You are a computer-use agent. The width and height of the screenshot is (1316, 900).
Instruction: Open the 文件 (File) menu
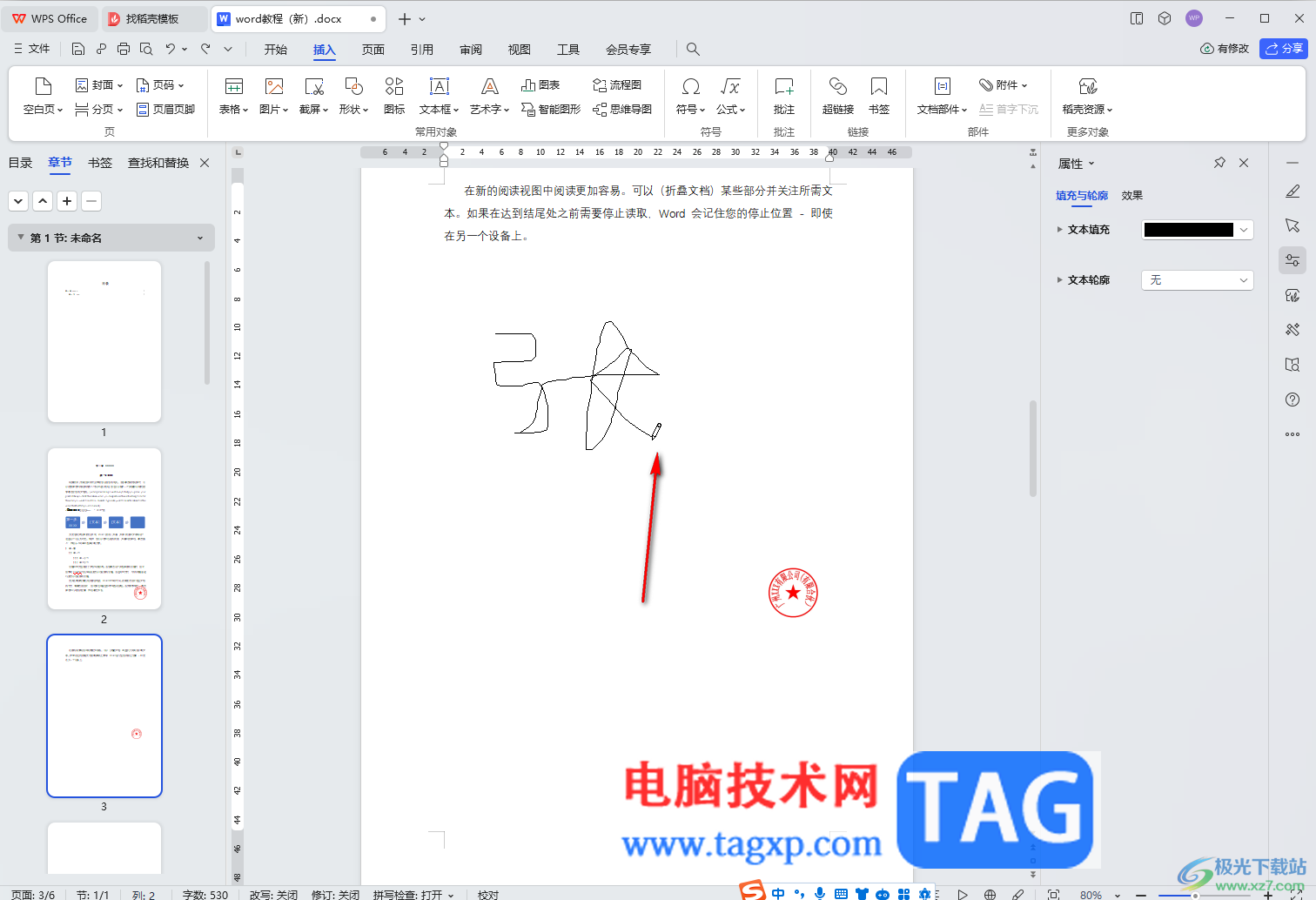click(x=31, y=49)
